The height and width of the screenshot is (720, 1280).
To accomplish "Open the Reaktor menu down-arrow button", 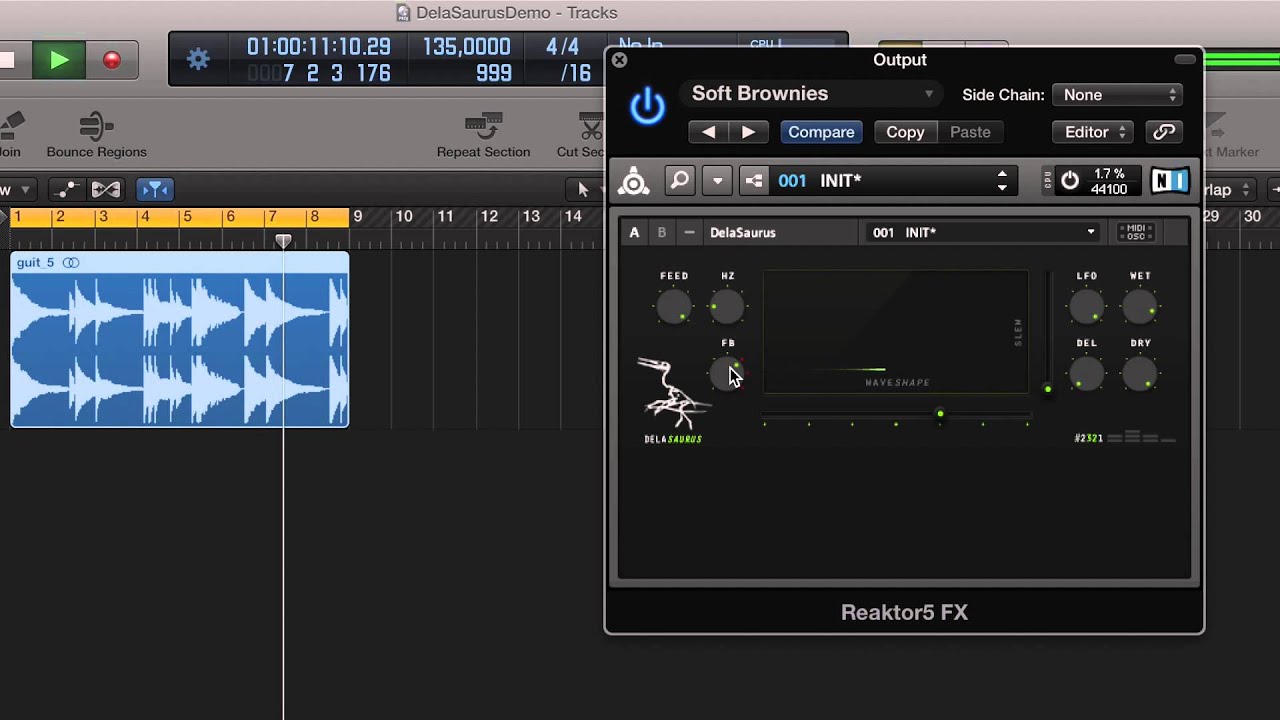I will (x=717, y=181).
